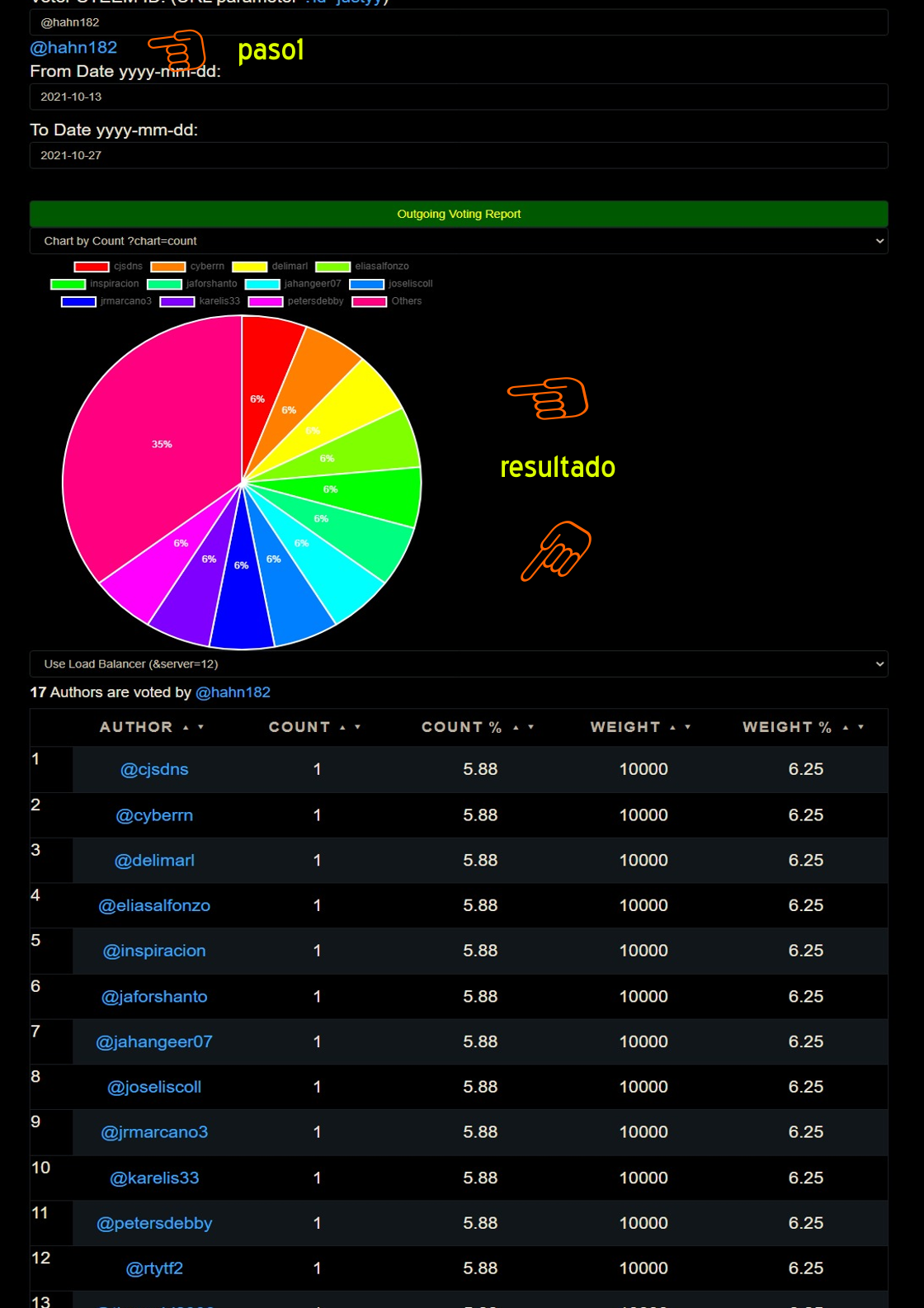Click descending sort arrow beside AUTHOR
924x1308 pixels.
coord(200,727)
